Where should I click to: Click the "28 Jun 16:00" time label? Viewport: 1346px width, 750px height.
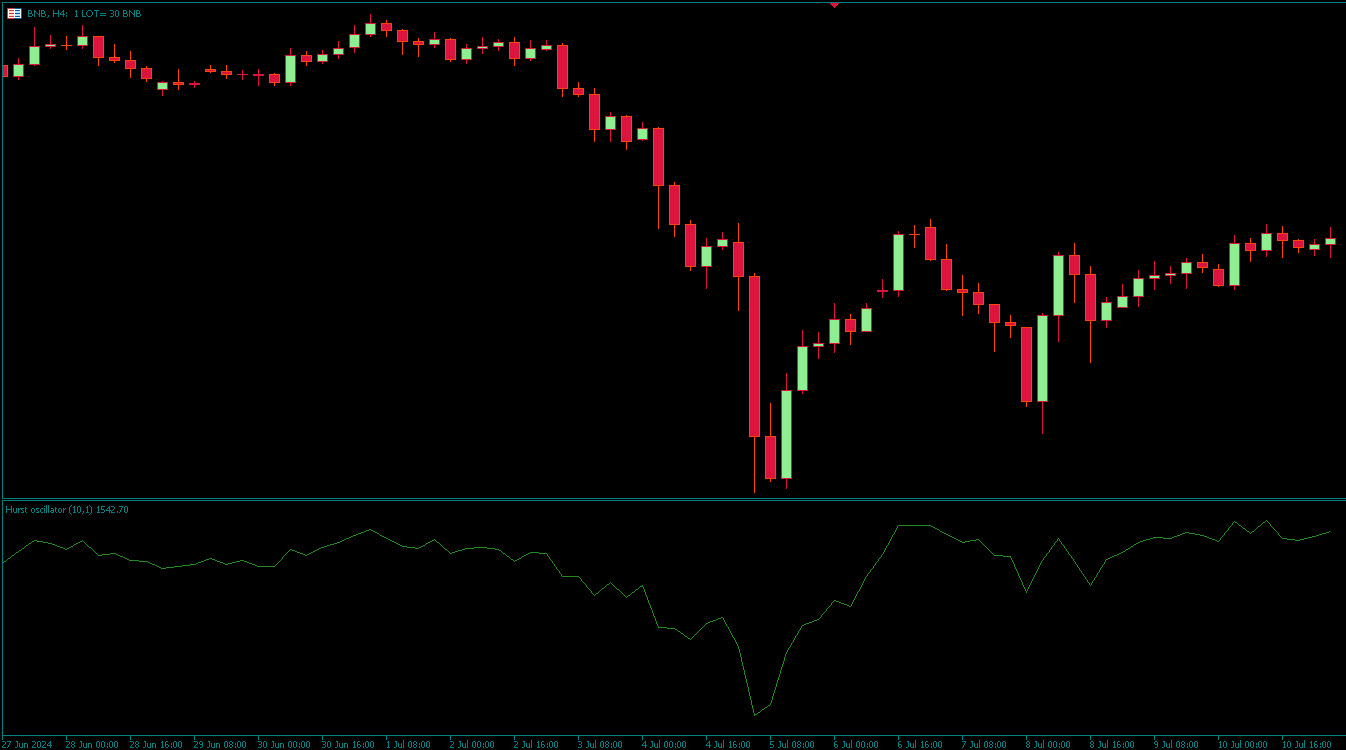(156, 744)
